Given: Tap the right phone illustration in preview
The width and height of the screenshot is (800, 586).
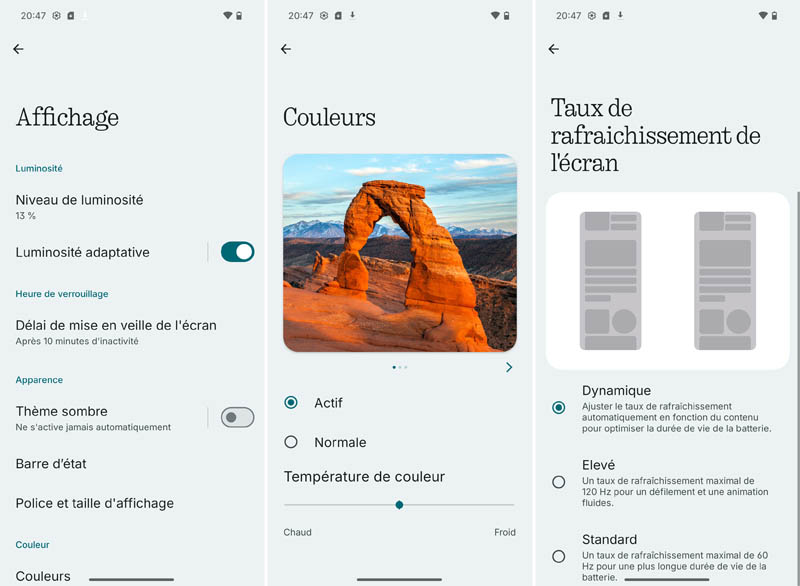Looking at the screenshot, I should click(x=725, y=280).
